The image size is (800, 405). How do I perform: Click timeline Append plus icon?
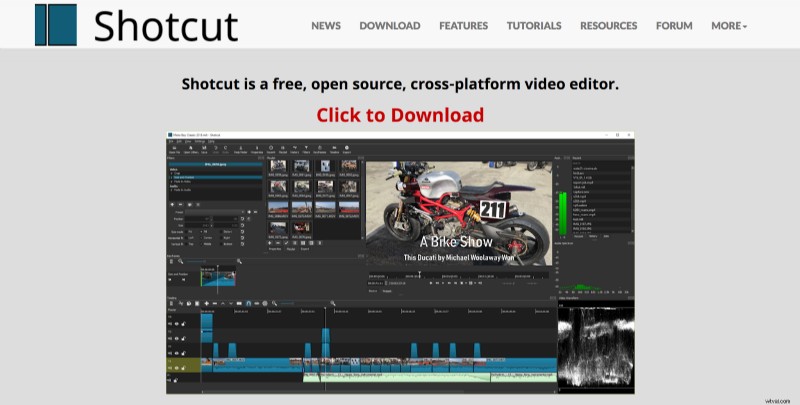(x=207, y=303)
